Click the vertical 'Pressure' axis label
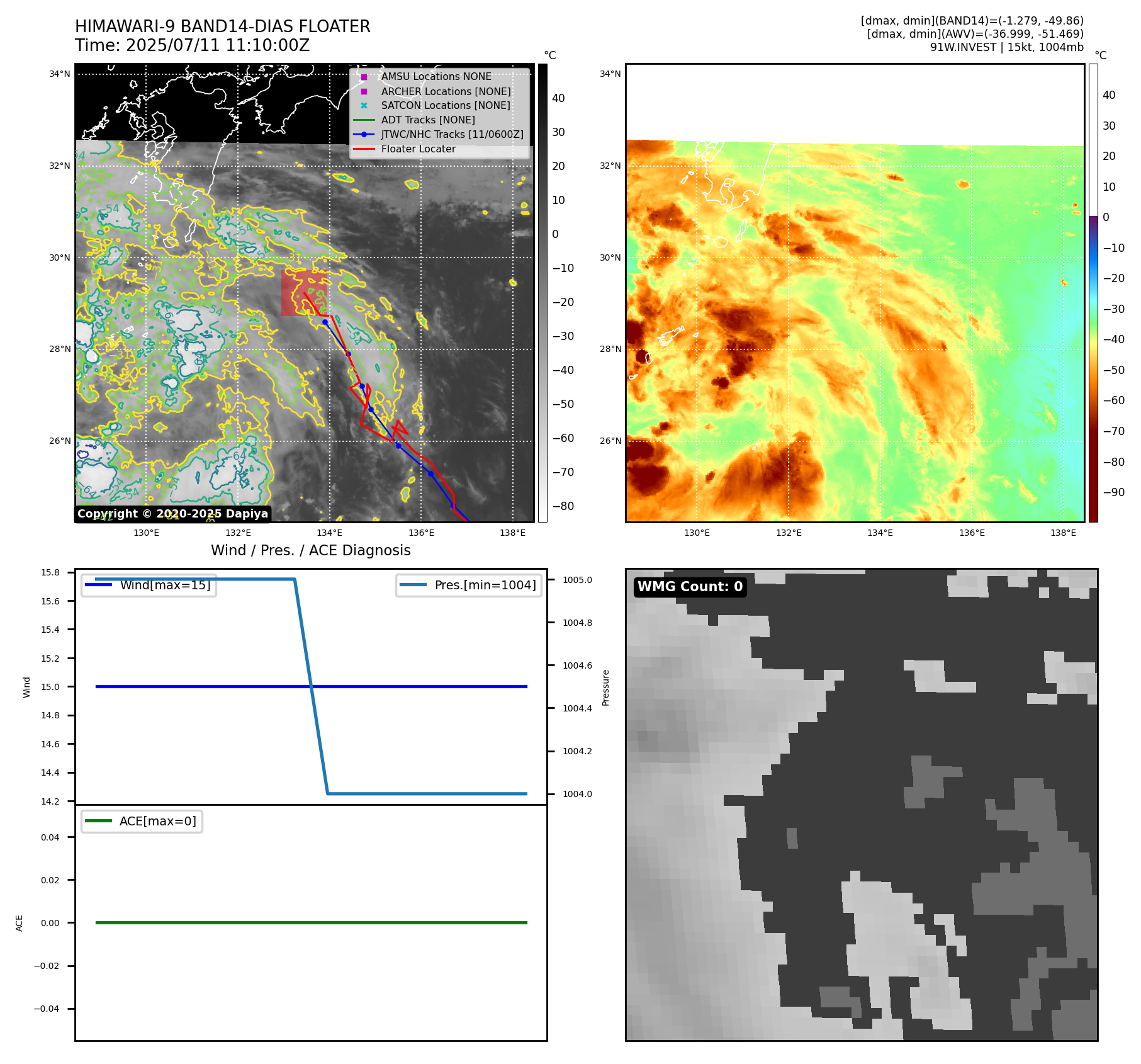 click(x=605, y=688)
